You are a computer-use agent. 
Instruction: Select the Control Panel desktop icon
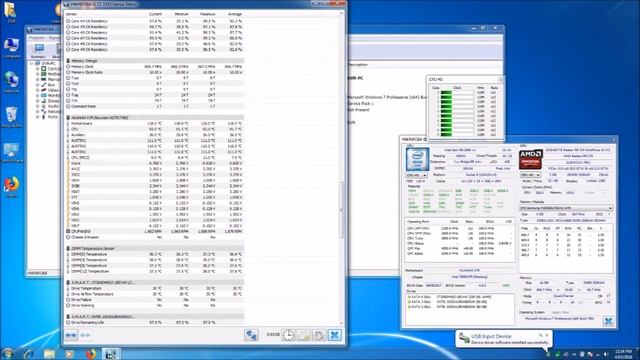[11, 153]
